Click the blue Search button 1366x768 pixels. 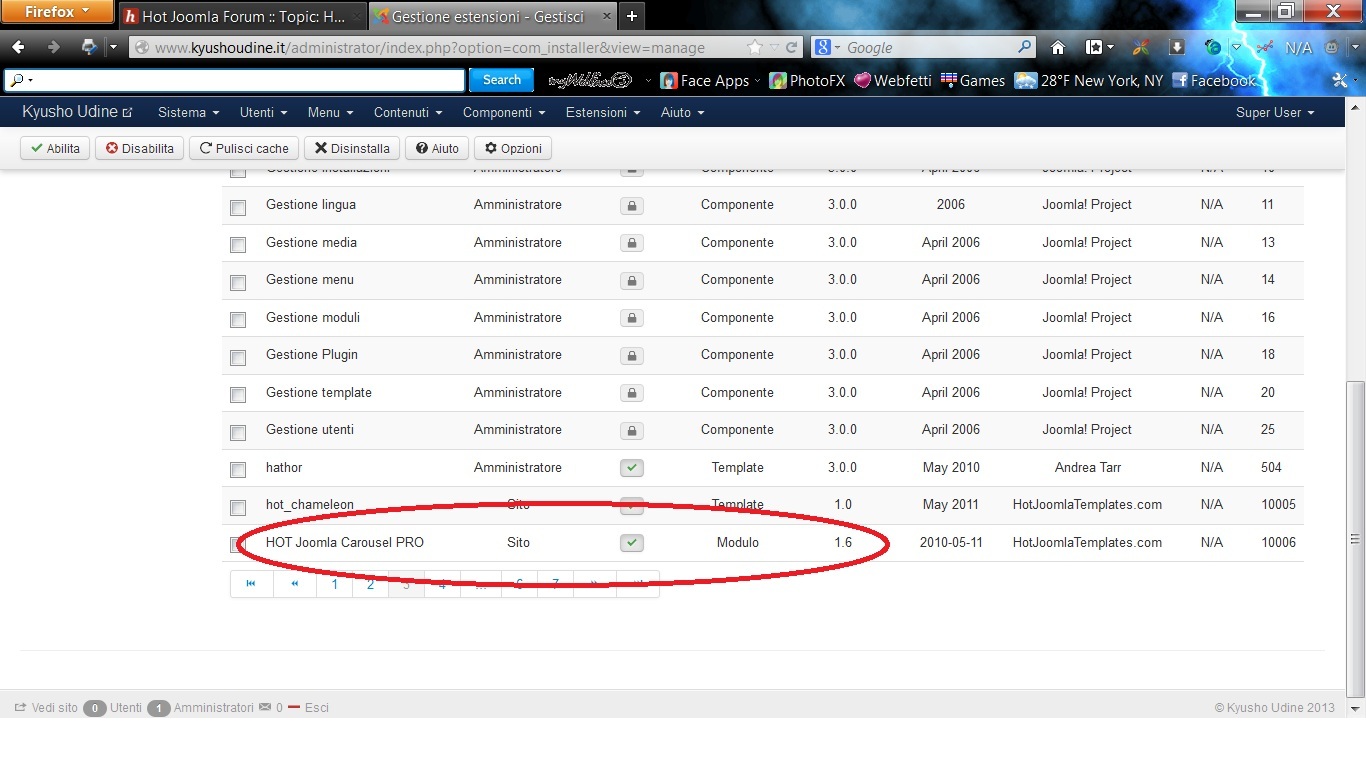pos(502,80)
